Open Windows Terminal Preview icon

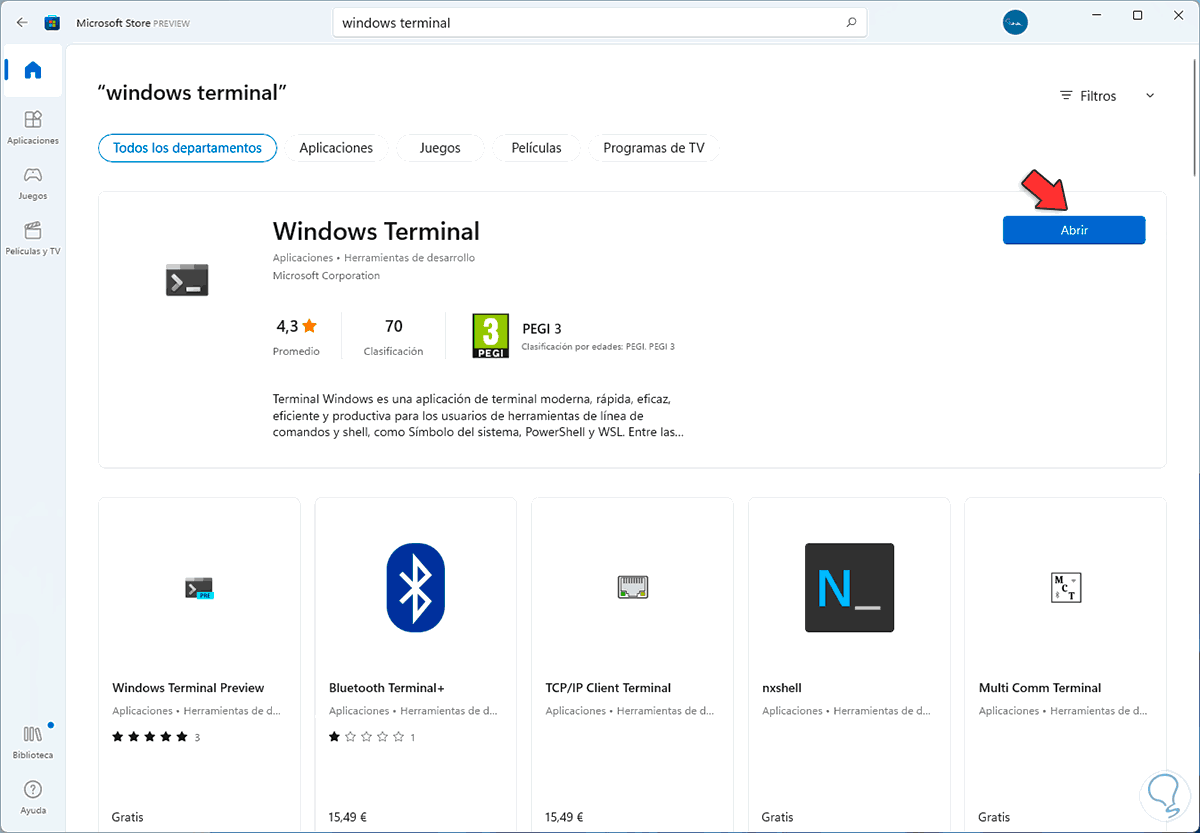click(199, 588)
